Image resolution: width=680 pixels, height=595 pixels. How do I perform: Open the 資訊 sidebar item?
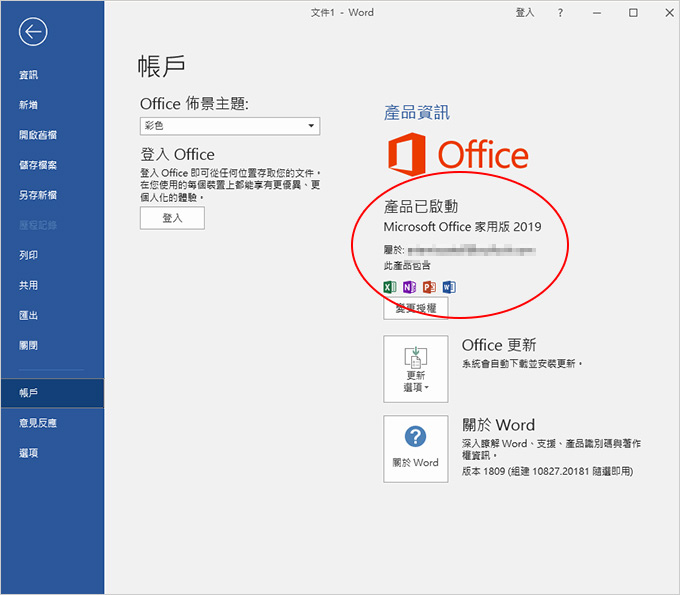[29, 75]
